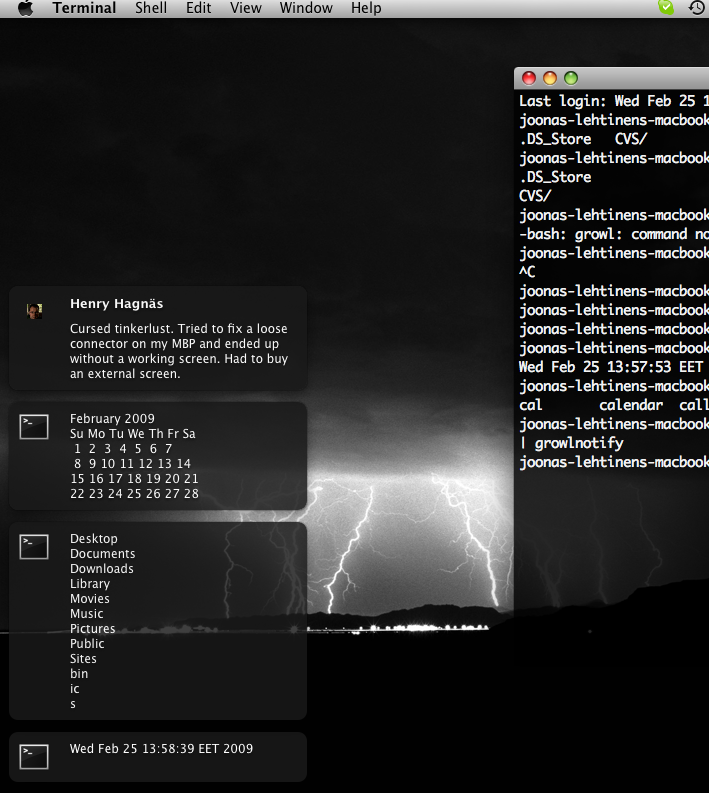
Task: Click calendar row '22 23 24 25 26 27 28'
Action: [134, 494]
